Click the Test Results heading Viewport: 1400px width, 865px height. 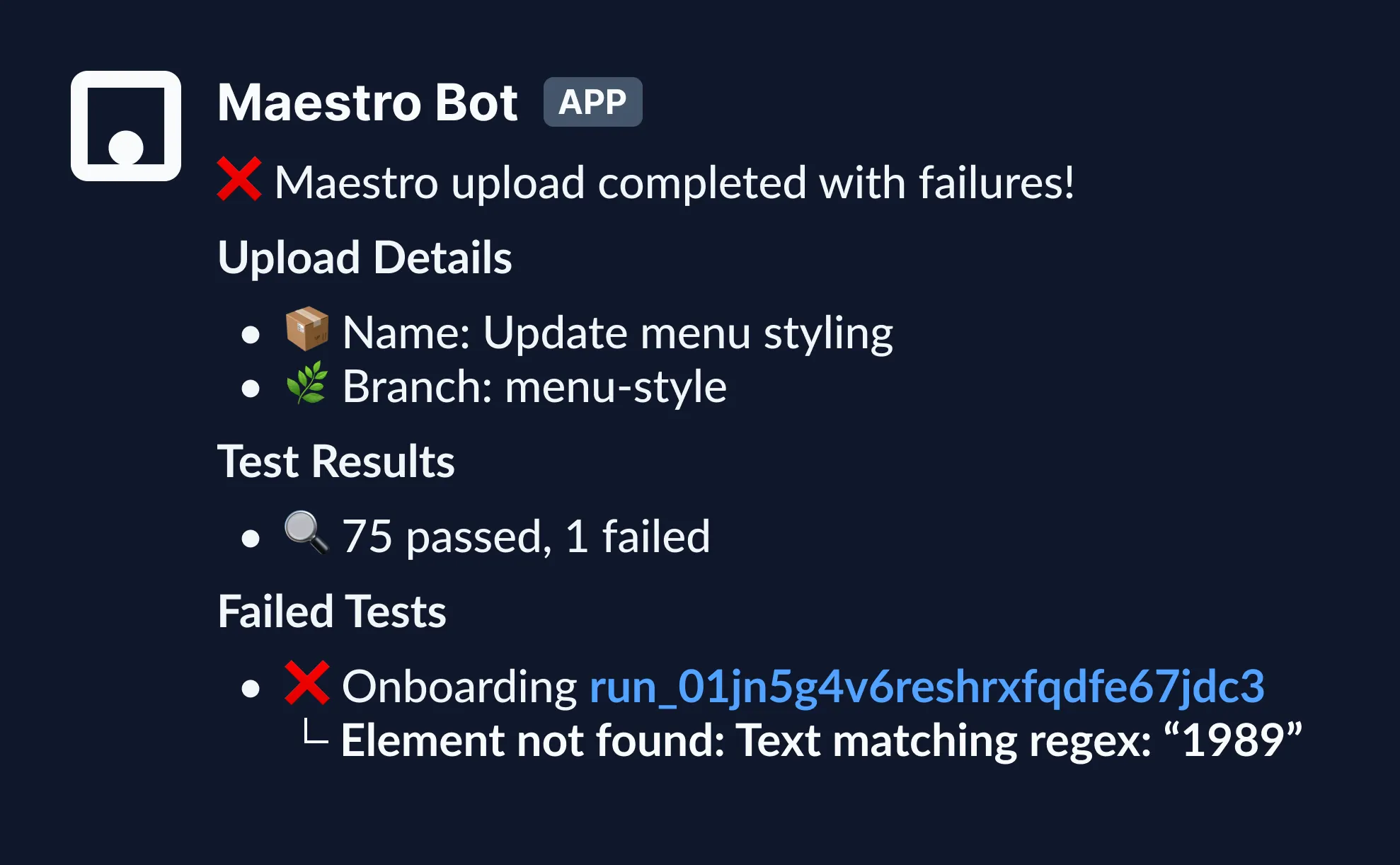click(x=335, y=462)
